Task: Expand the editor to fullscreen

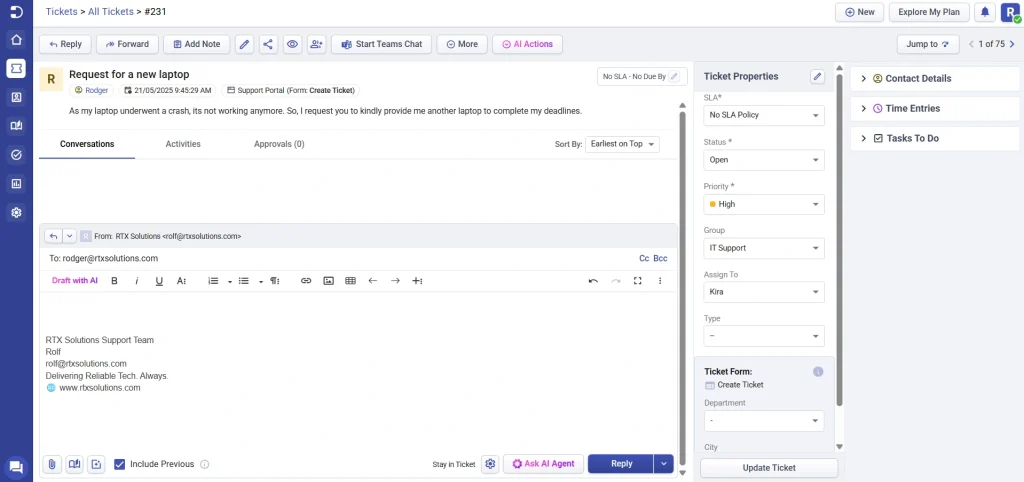Action: coord(638,281)
